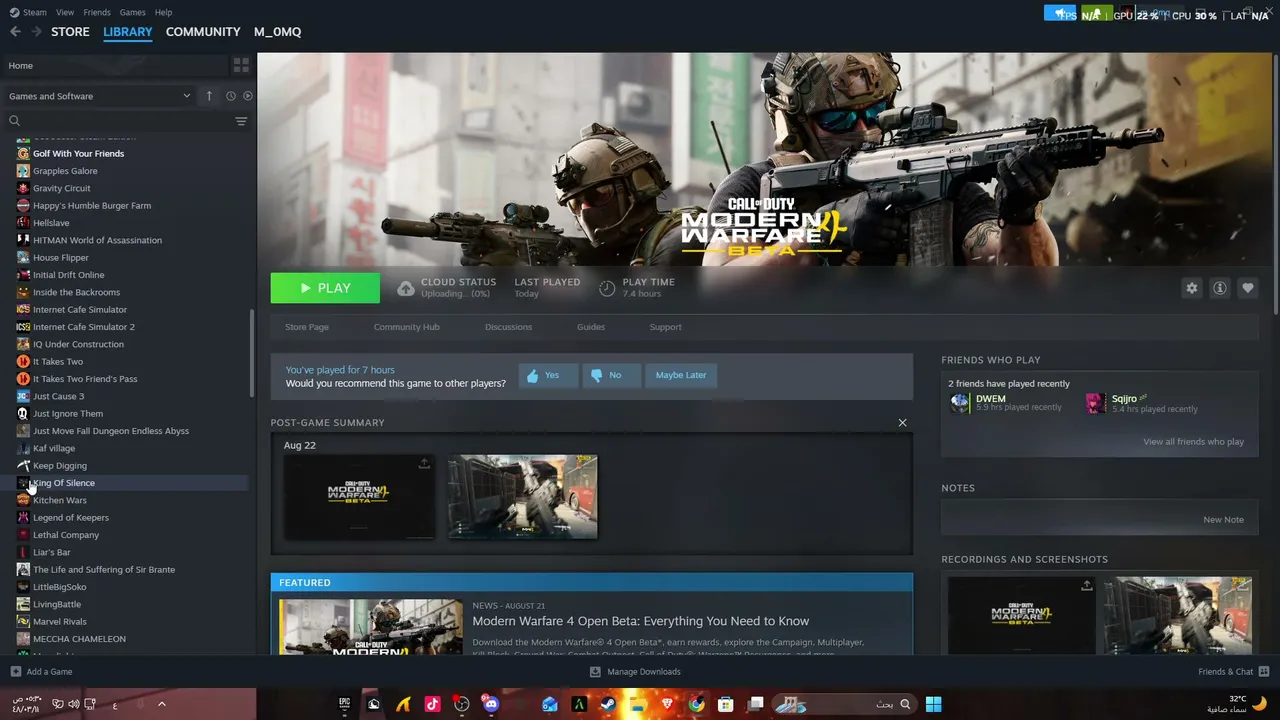The width and height of the screenshot is (1280, 720).
Task: Select Keep Digging from the library
Action: [x=60, y=466]
